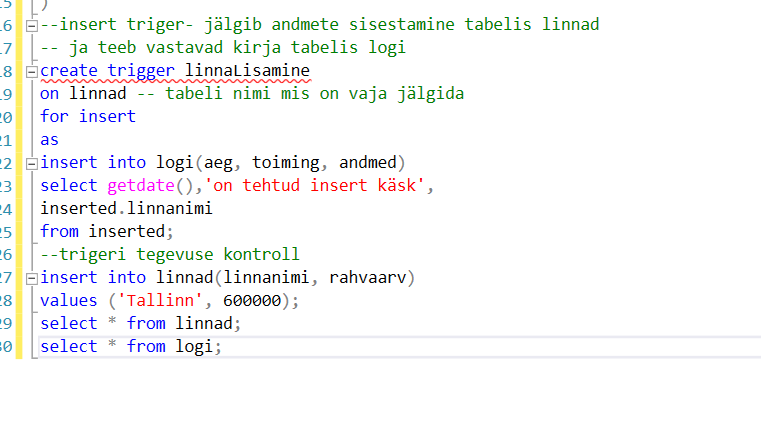Collapse the insert triger comment block
The image size is (761, 435).
(33, 24)
